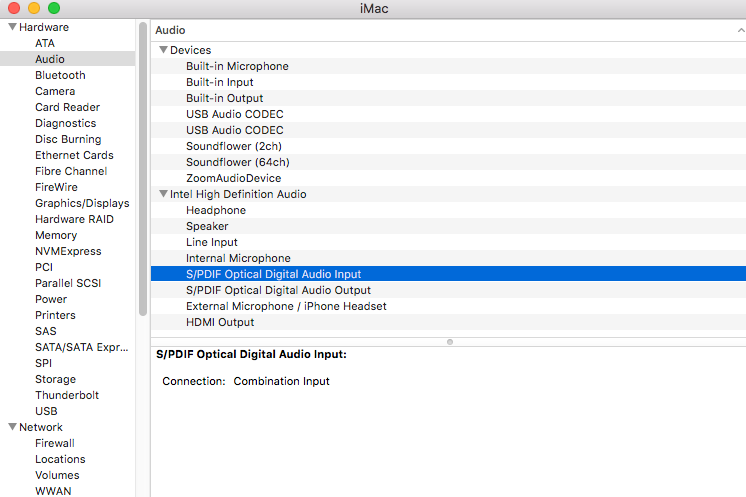Viewport: 746px width, 497px height.
Task: Select the Built-in Microphone device row
Action: (448, 66)
